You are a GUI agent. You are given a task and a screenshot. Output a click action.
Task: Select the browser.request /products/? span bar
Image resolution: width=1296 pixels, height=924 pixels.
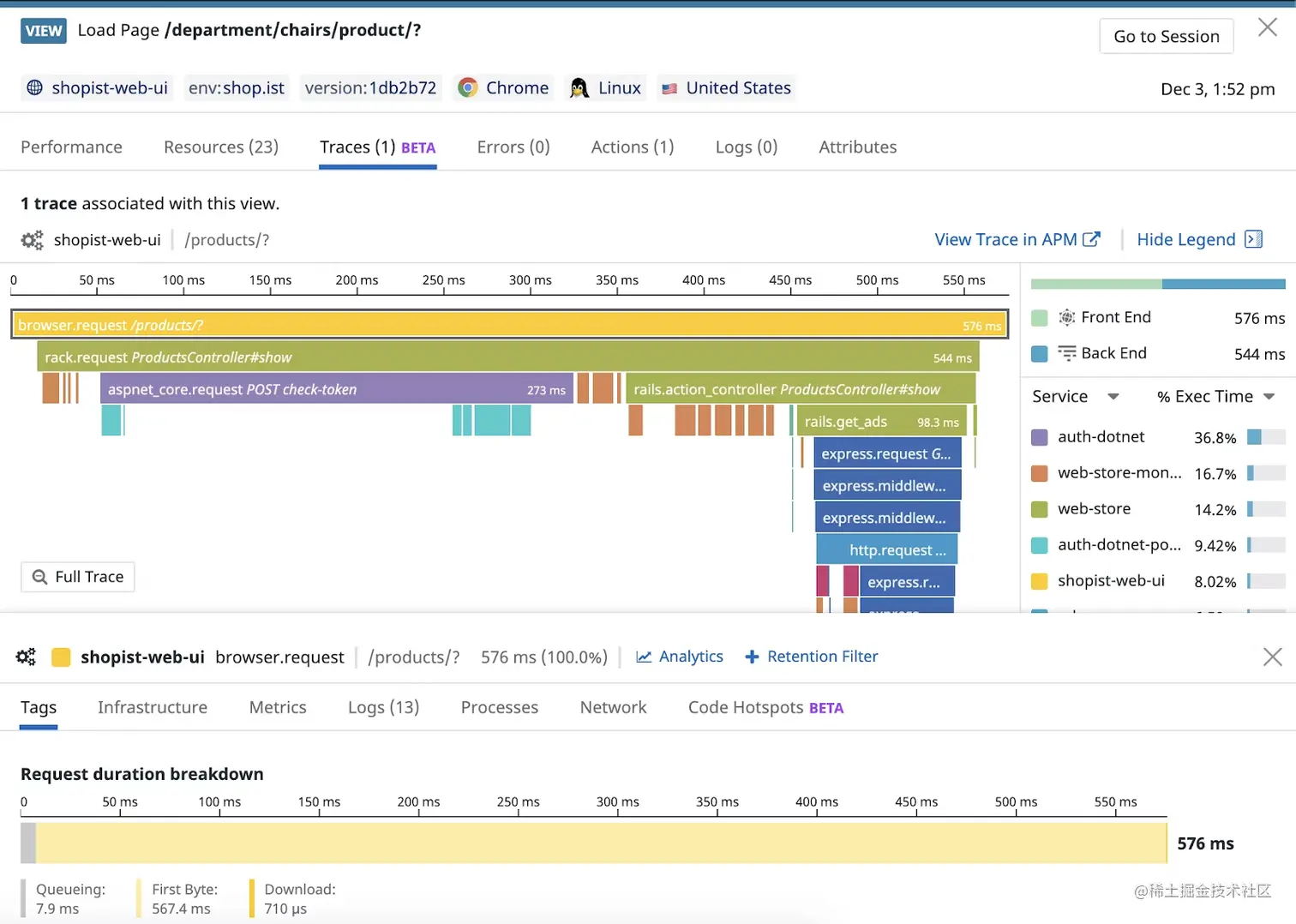click(x=509, y=325)
